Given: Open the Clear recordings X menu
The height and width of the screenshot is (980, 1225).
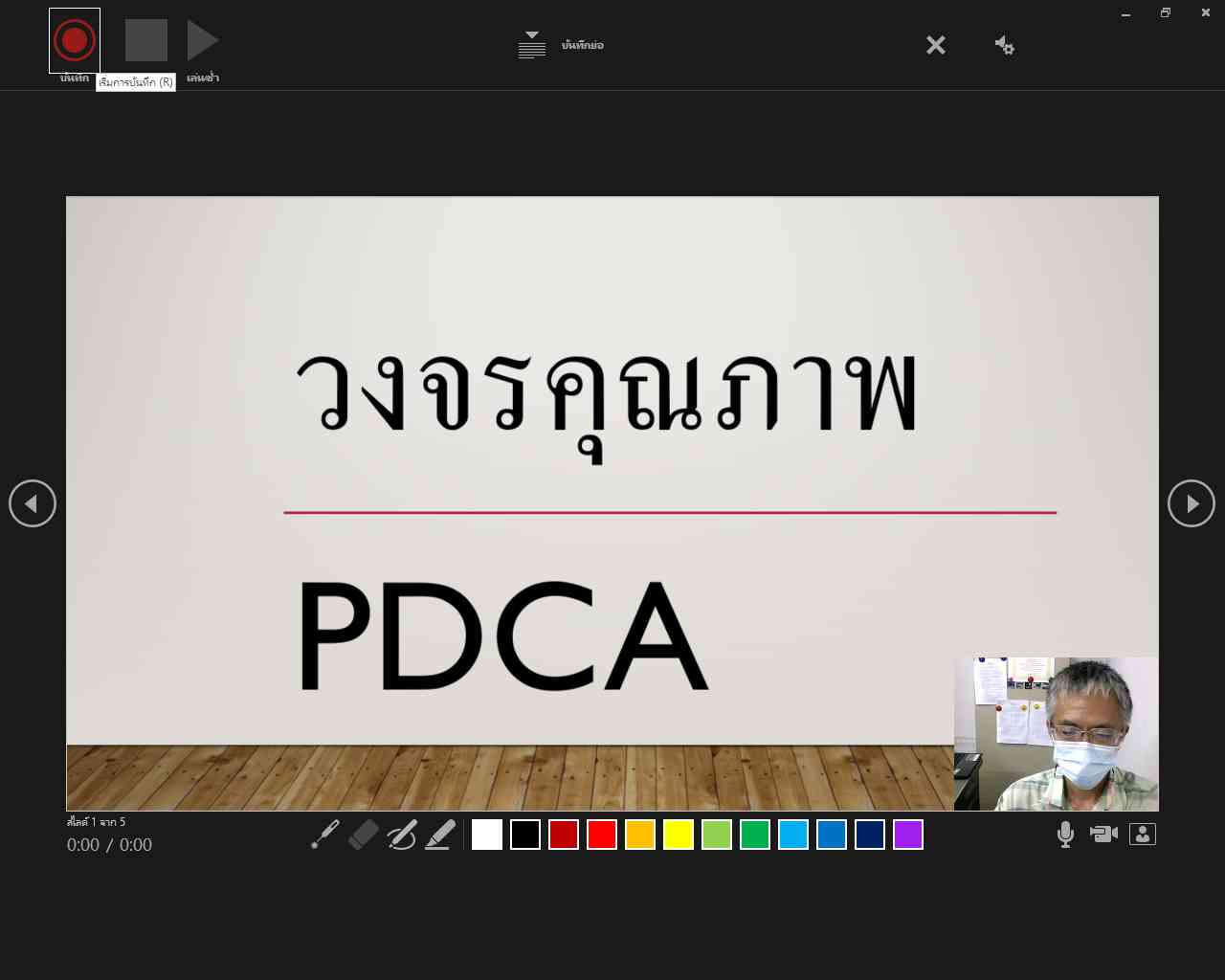Looking at the screenshot, I should point(936,45).
